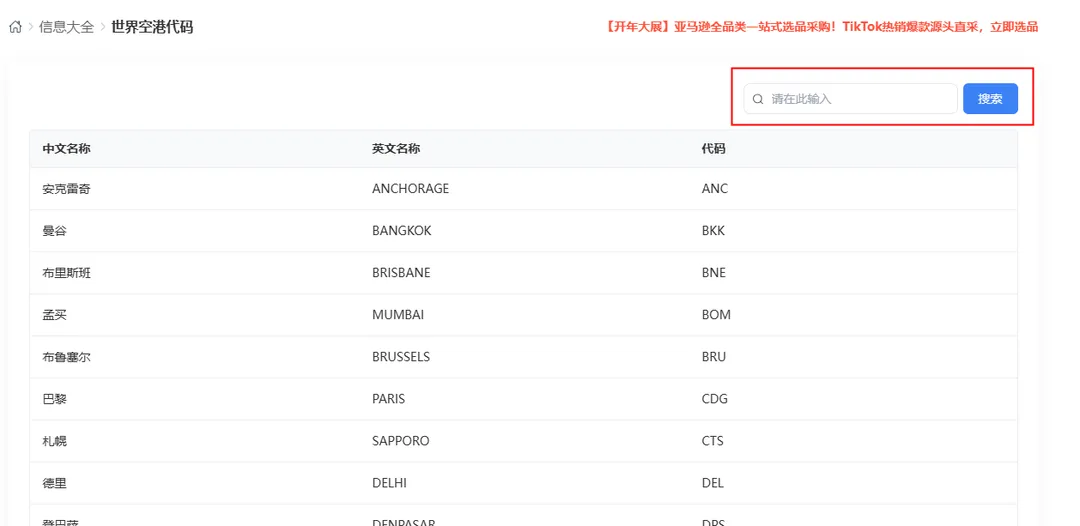
Task: Select the DELHI cell
Action: pyautogui.click(x=389, y=483)
